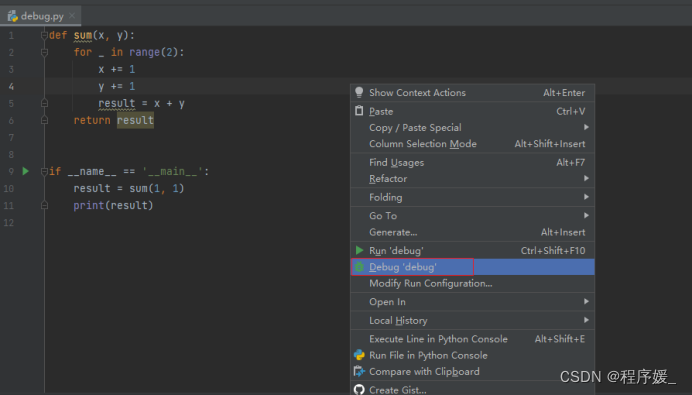Click line number 12 in the gutter
Viewport: 692px width, 395px height.
point(8,222)
